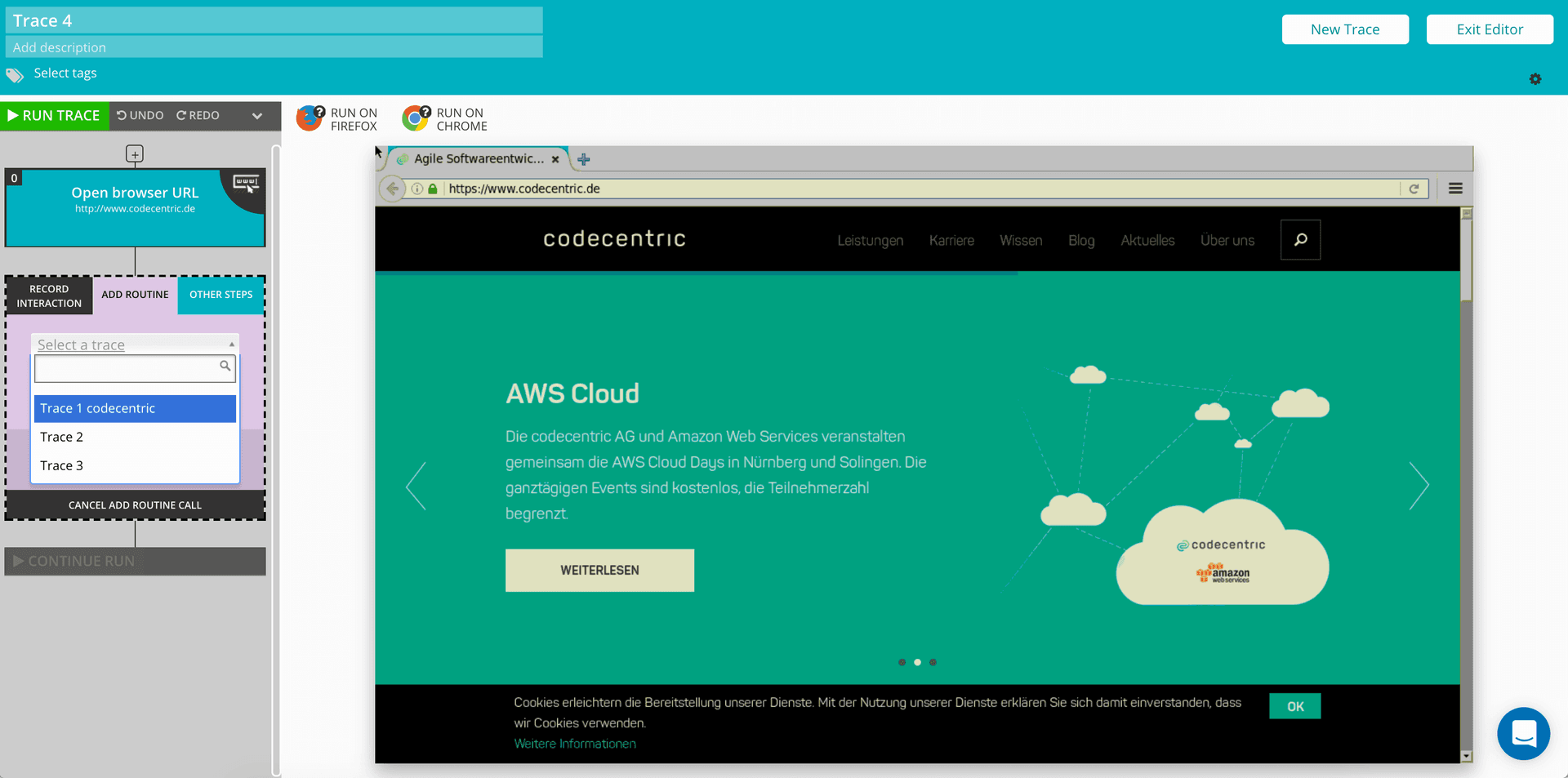
Task: Switch to Record Interaction tab
Action: pyautogui.click(x=49, y=296)
